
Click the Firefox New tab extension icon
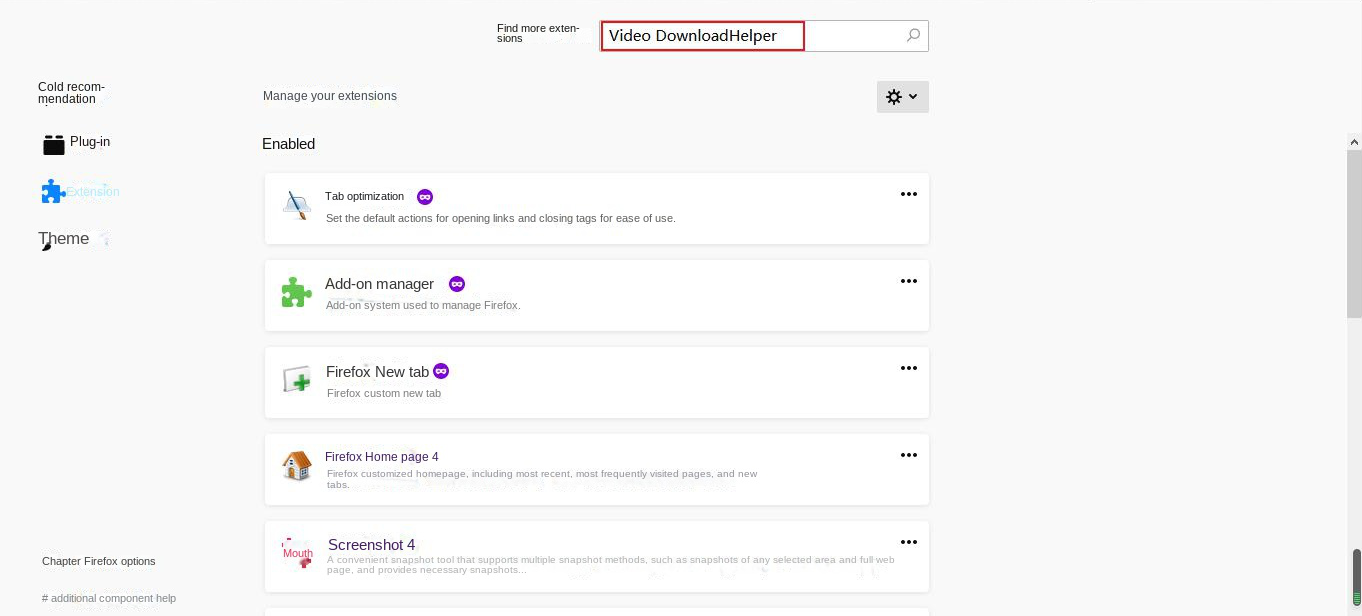[297, 380]
